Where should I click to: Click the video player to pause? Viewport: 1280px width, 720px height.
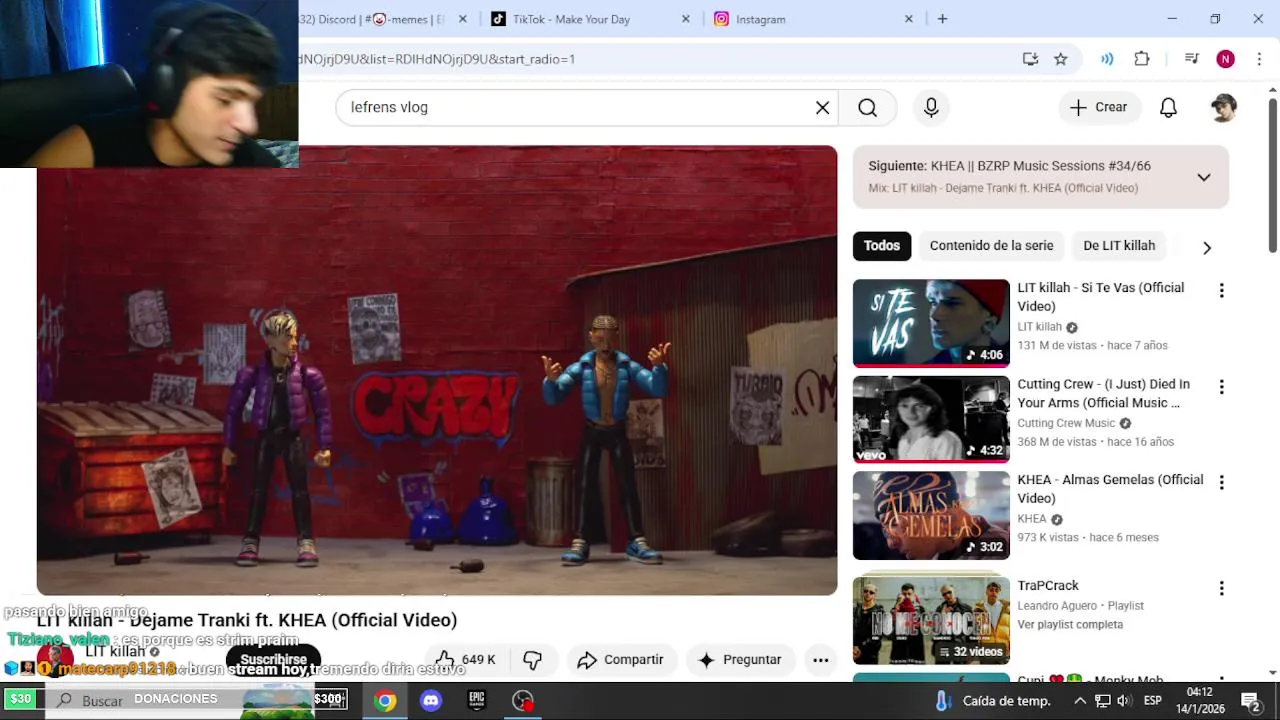pyautogui.click(x=437, y=371)
